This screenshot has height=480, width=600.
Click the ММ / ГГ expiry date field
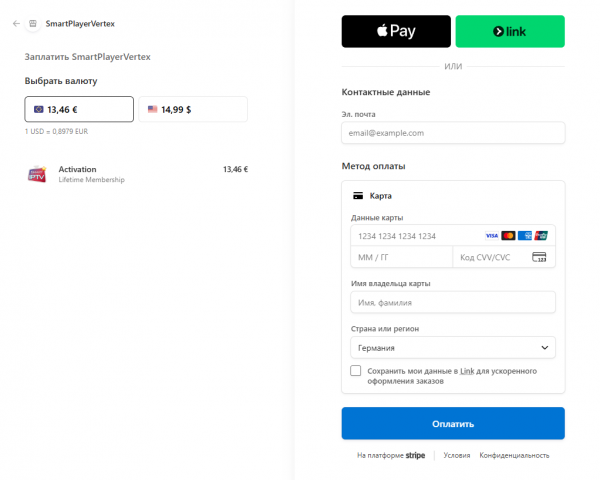(401, 257)
